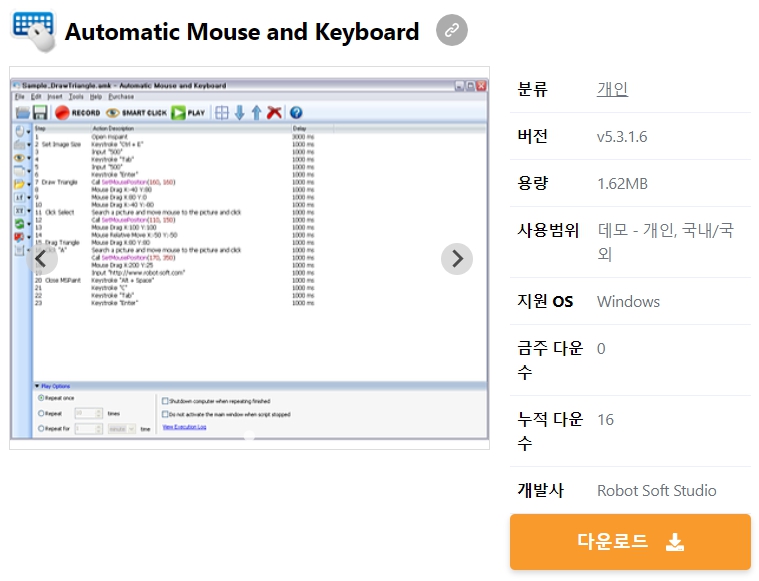759x581 pixels.
Task: Select the 'Repeat for' radio button
Action: click(41, 428)
